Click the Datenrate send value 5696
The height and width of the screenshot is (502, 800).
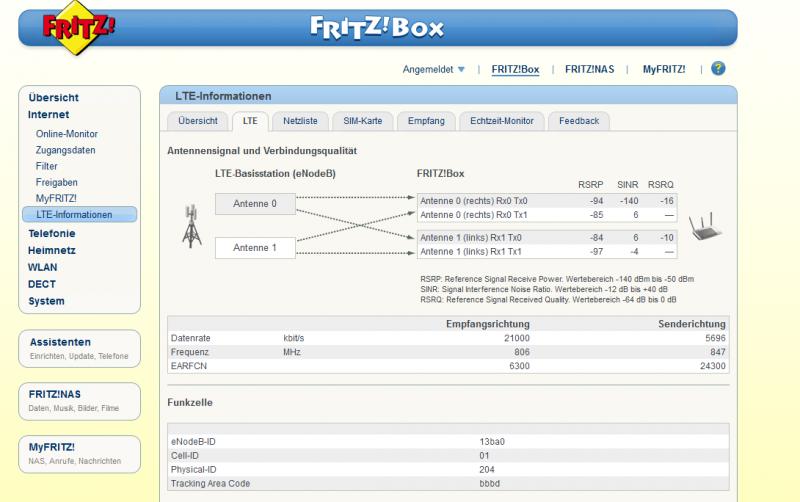point(715,338)
